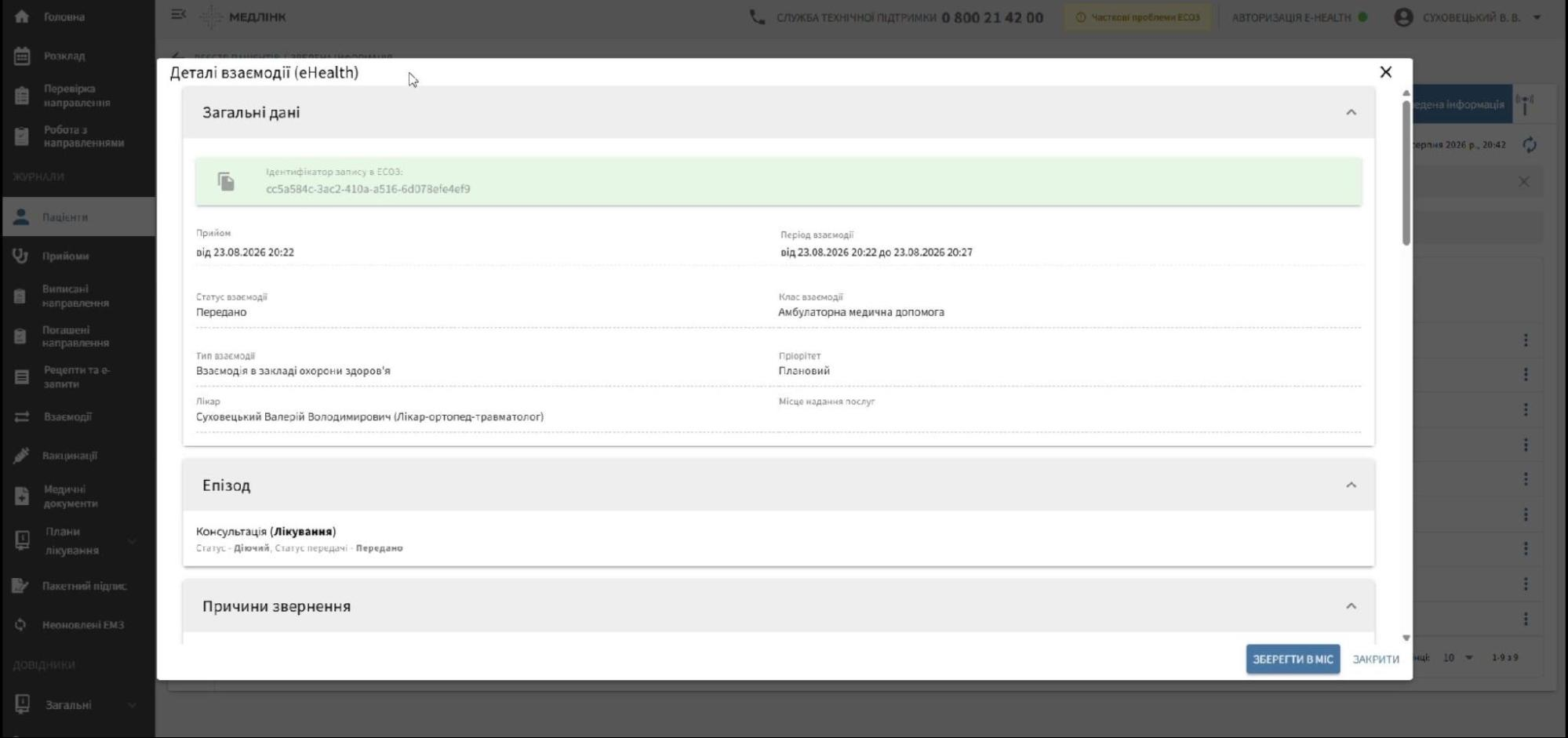
Task: Open Медичні документи in sidebar
Action: click(71, 496)
